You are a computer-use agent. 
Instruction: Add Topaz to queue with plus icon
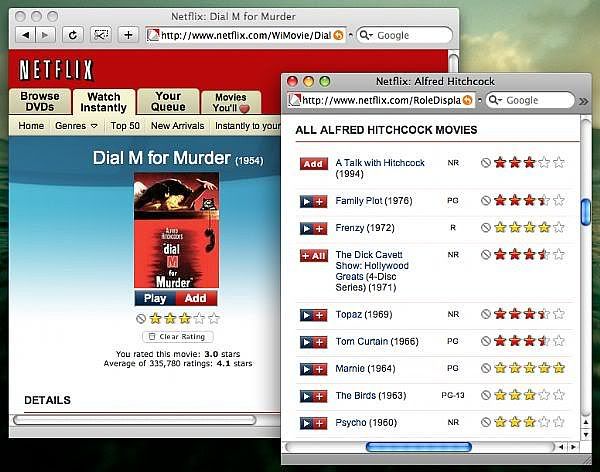(x=320, y=315)
